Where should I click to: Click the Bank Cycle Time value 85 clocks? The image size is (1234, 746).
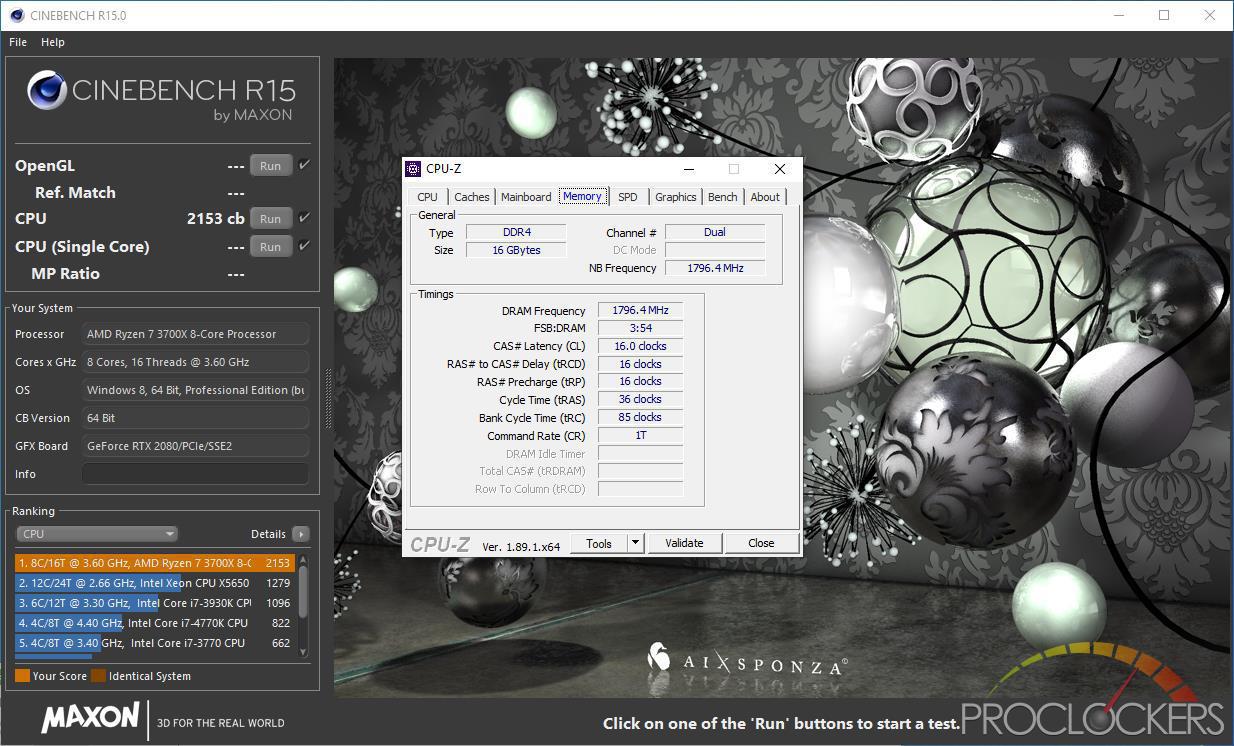click(640, 418)
